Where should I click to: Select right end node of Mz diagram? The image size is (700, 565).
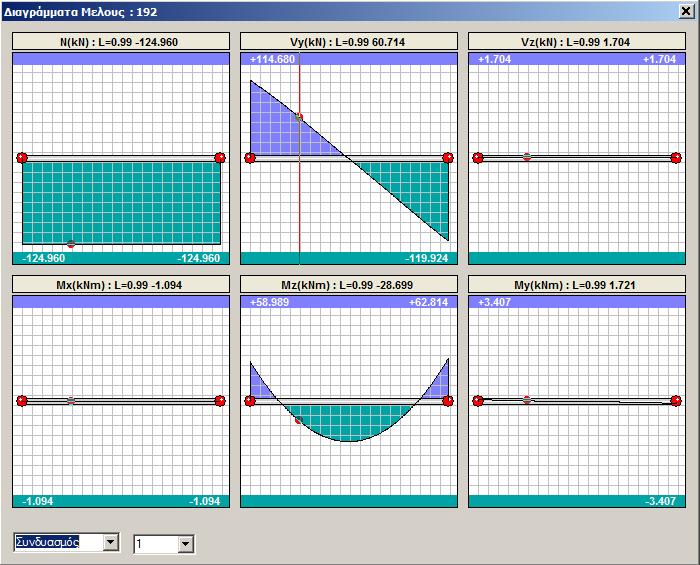(x=448, y=401)
